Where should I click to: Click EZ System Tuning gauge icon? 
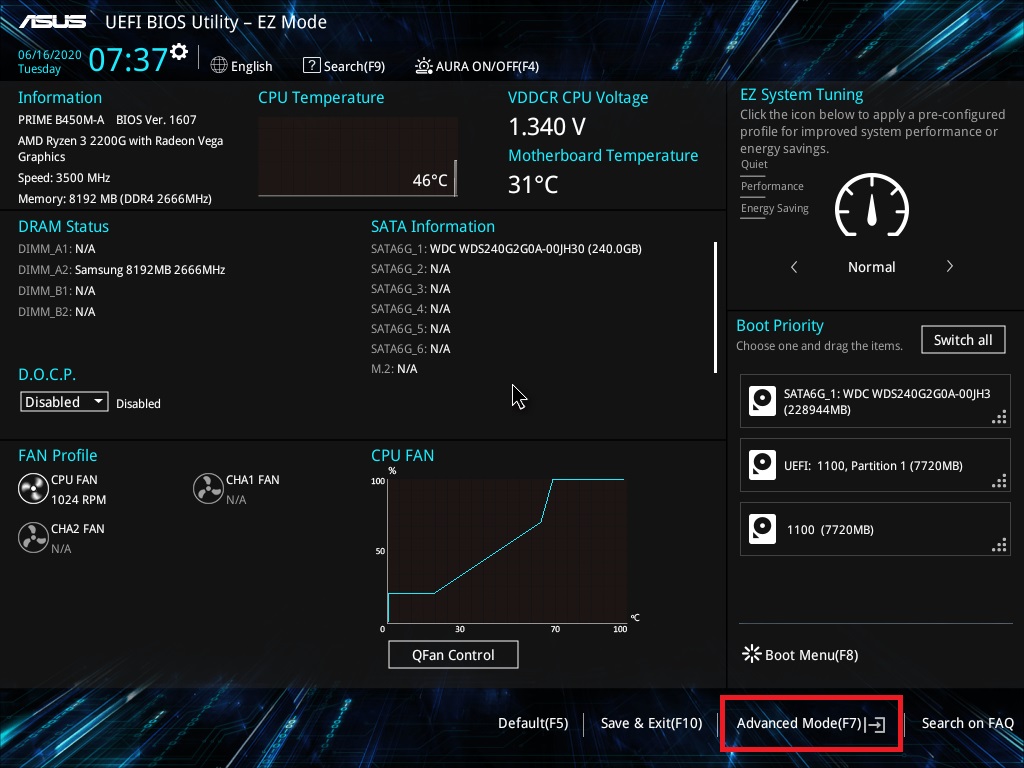click(x=872, y=205)
